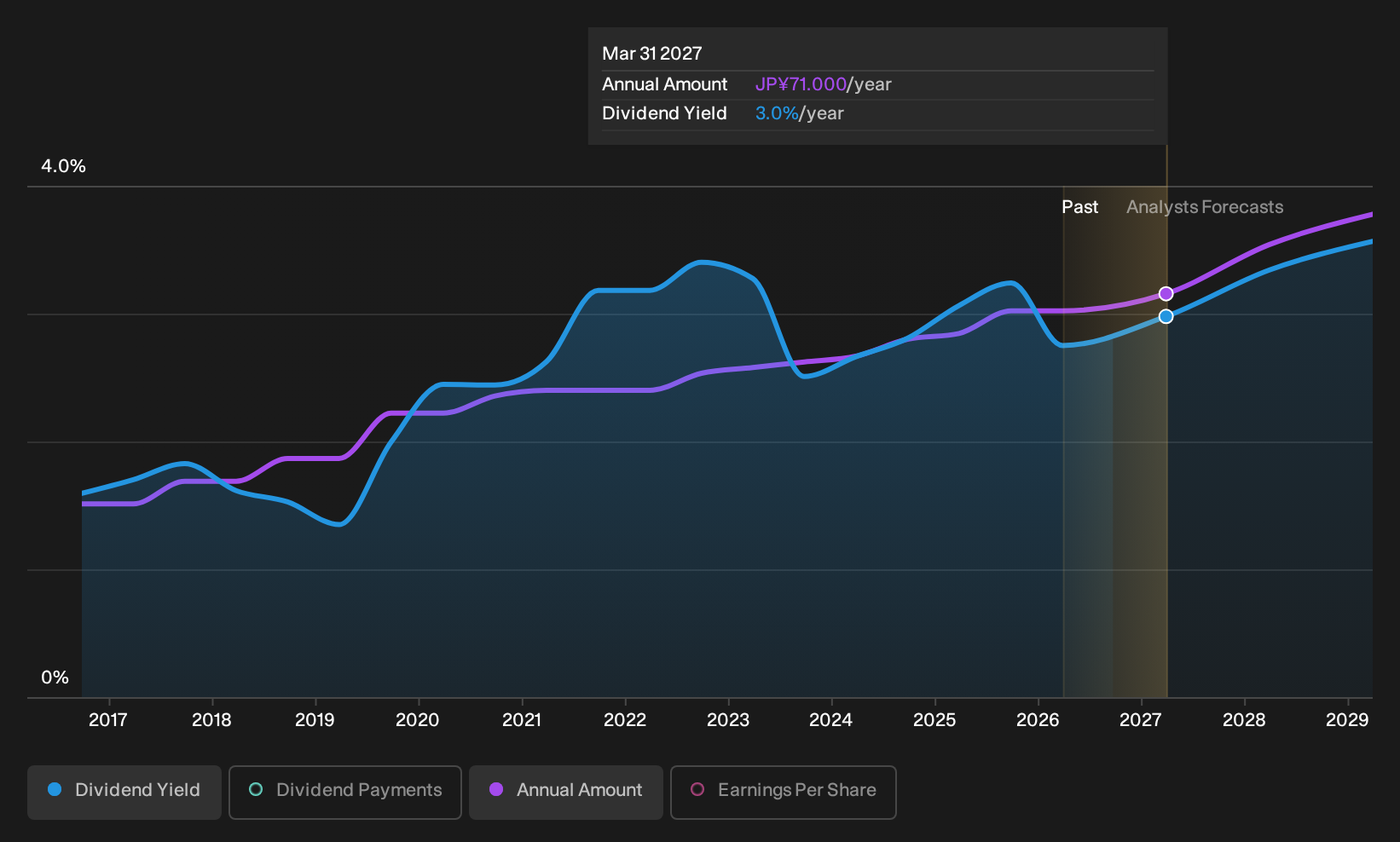Image resolution: width=1400 pixels, height=842 pixels.
Task: Click the Analysts Forecasts region label
Action: 1205,207
